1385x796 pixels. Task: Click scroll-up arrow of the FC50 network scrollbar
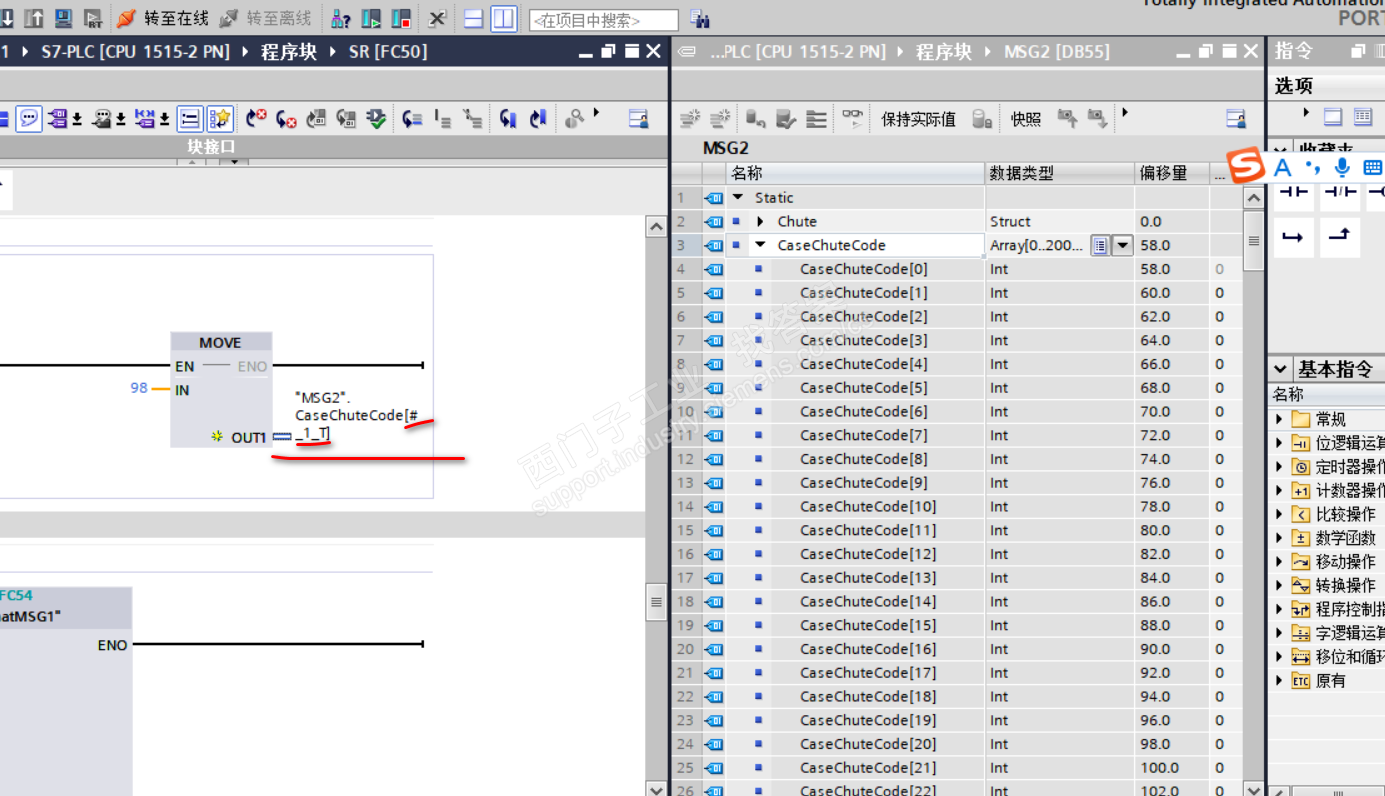coord(656,226)
